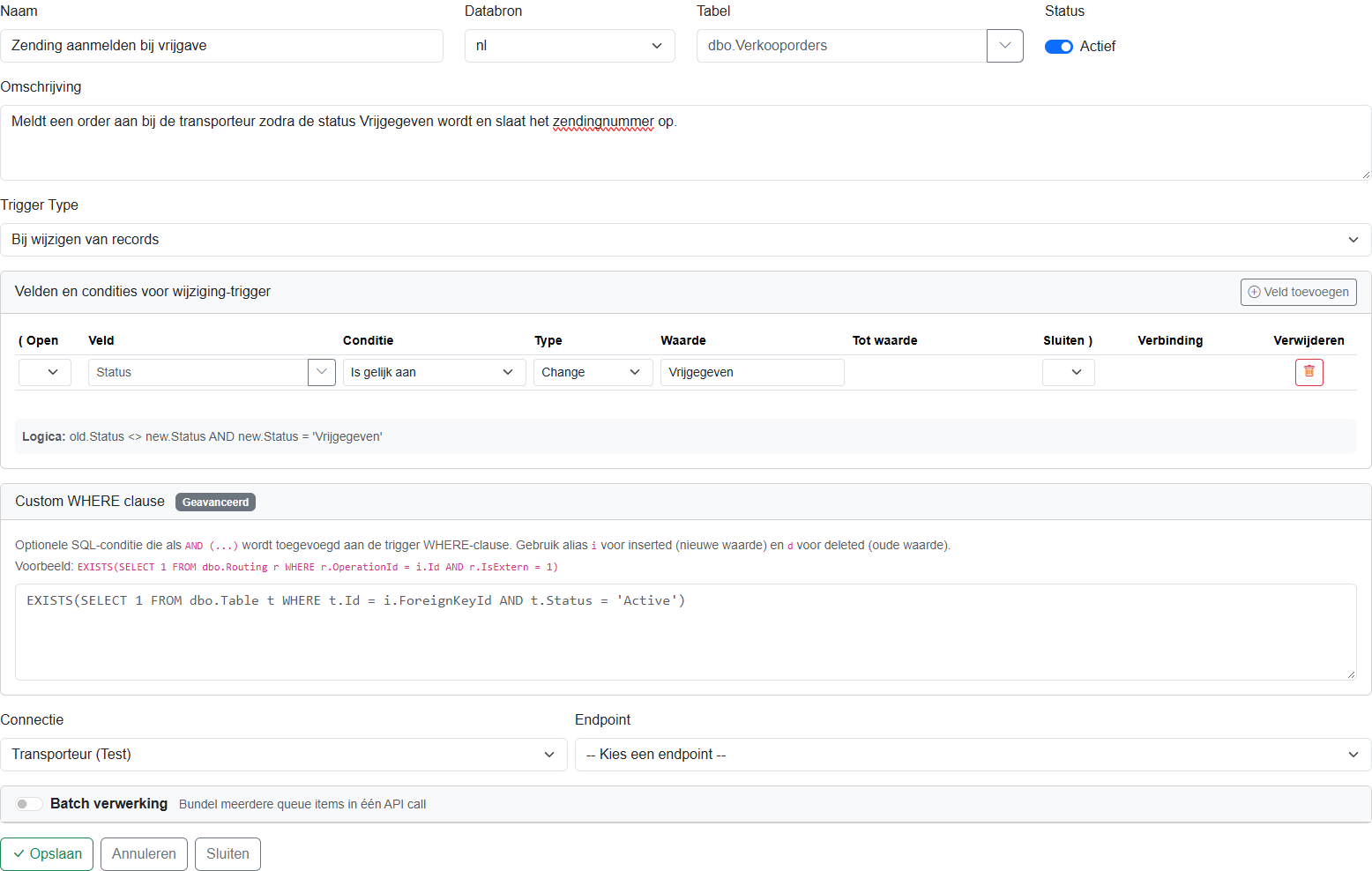This screenshot has height=871, width=1372.
Task: Click the Geavanceerd badge
Action: (x=215, y=502)
